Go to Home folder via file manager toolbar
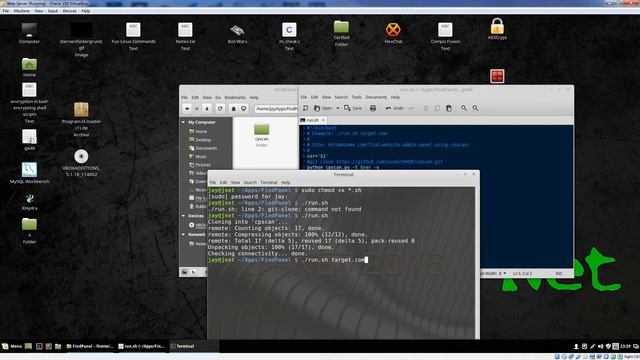This screenshot has width=640, height=360. [x=233, y=108]
